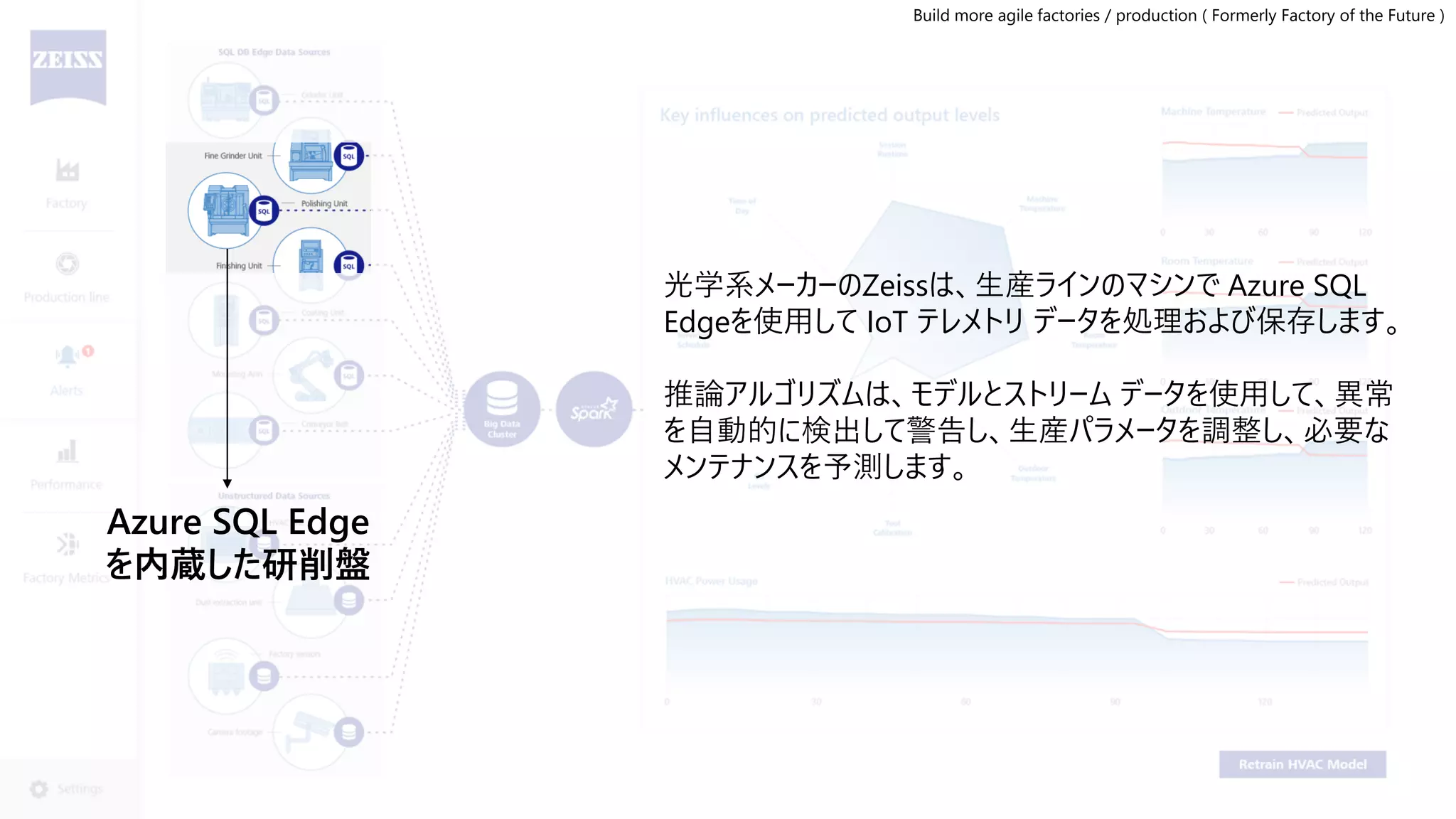Click the Factory building icon
Image resolution: width=1456 pixels, height=819 pixels.
[67, 170]
